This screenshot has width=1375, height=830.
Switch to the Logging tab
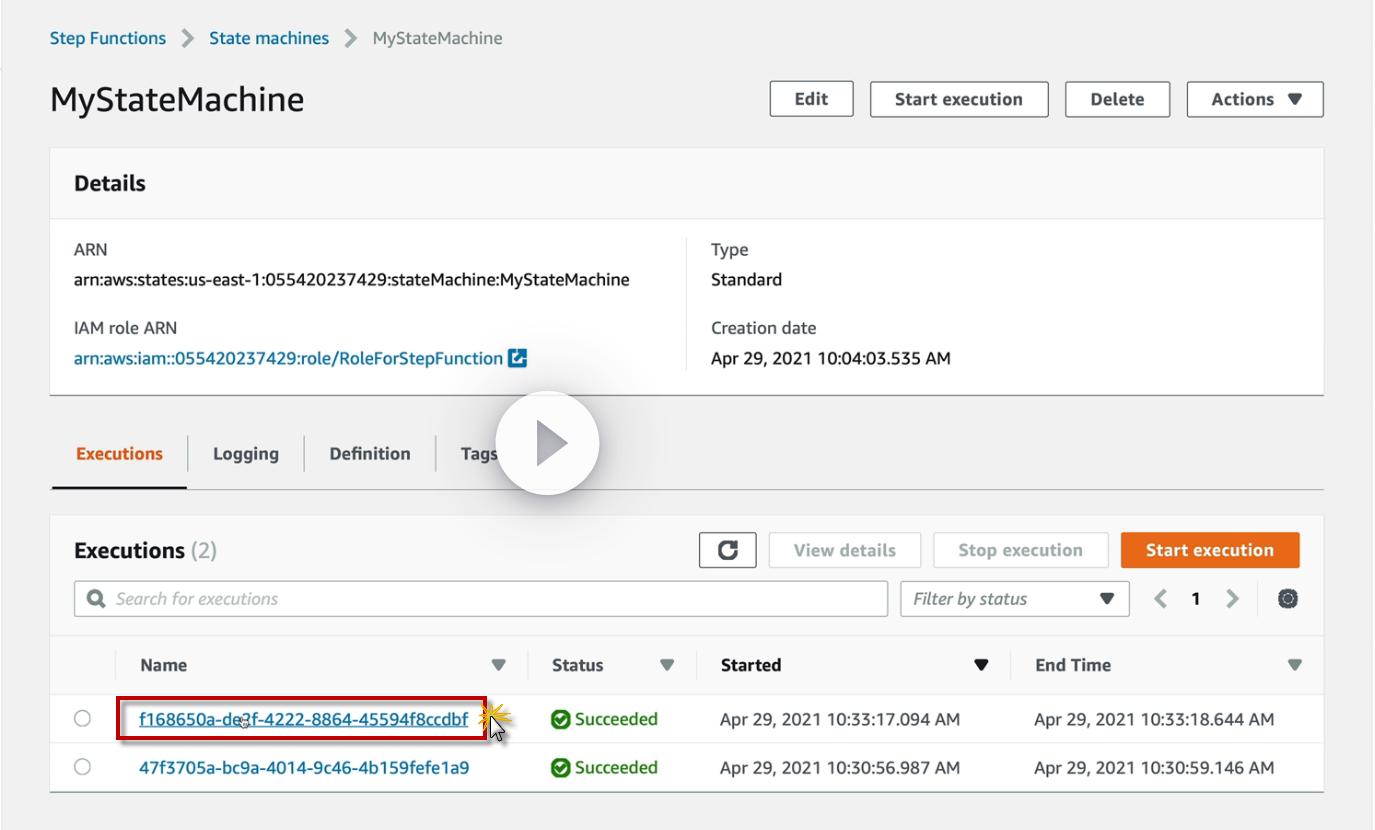tap(246, 454)
